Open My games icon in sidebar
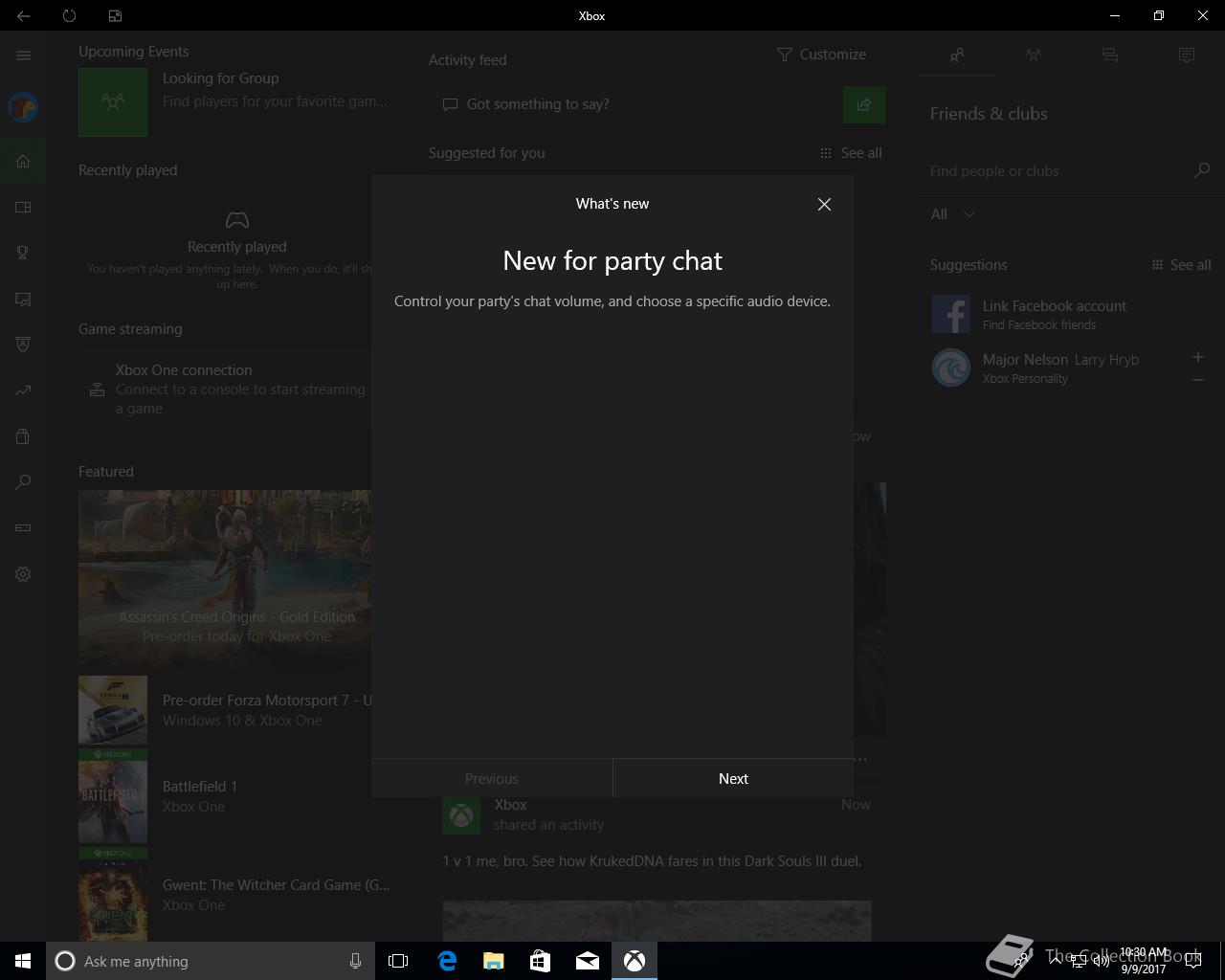This screenshot has height=980, width=1225. tap(23, 207)
